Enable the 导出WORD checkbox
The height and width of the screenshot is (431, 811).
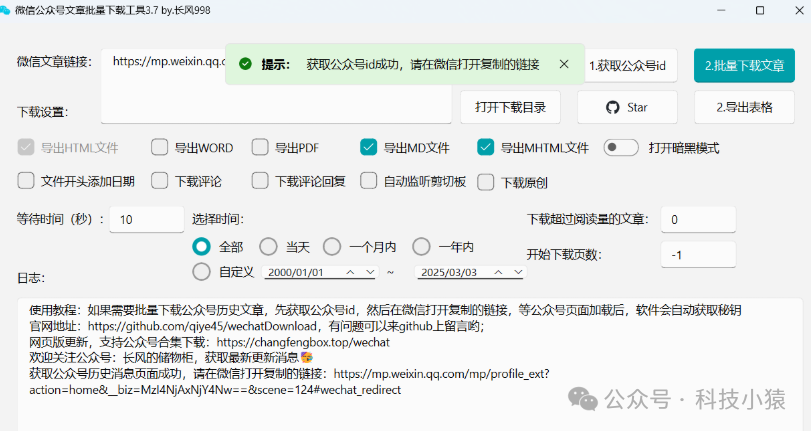[x=159, y=147]
